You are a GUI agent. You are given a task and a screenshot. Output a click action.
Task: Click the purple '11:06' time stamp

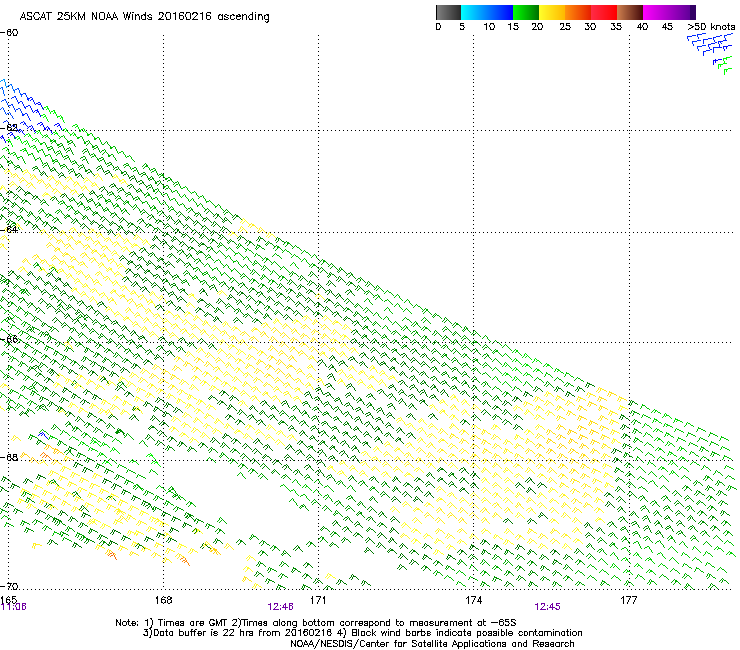point(13,607)
